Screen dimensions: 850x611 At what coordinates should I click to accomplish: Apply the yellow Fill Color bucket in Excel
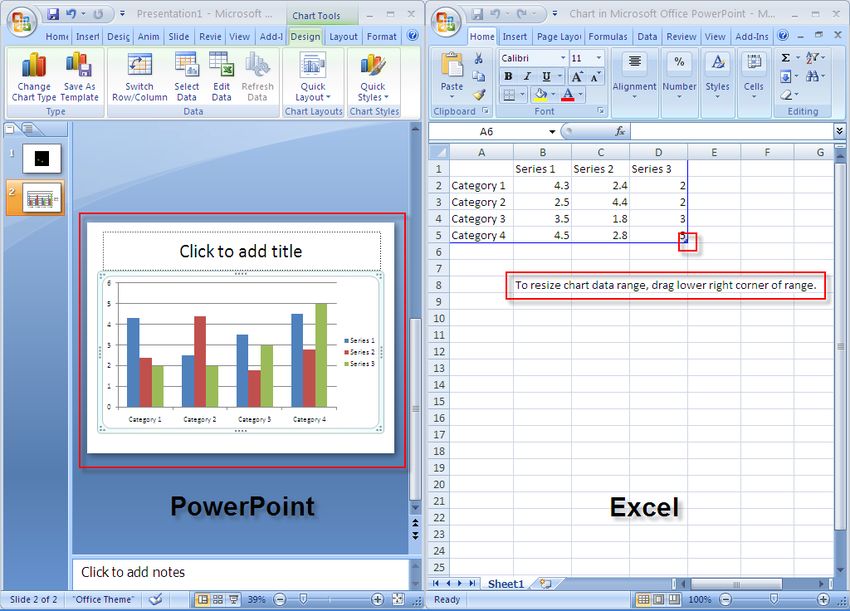point(540,95)
